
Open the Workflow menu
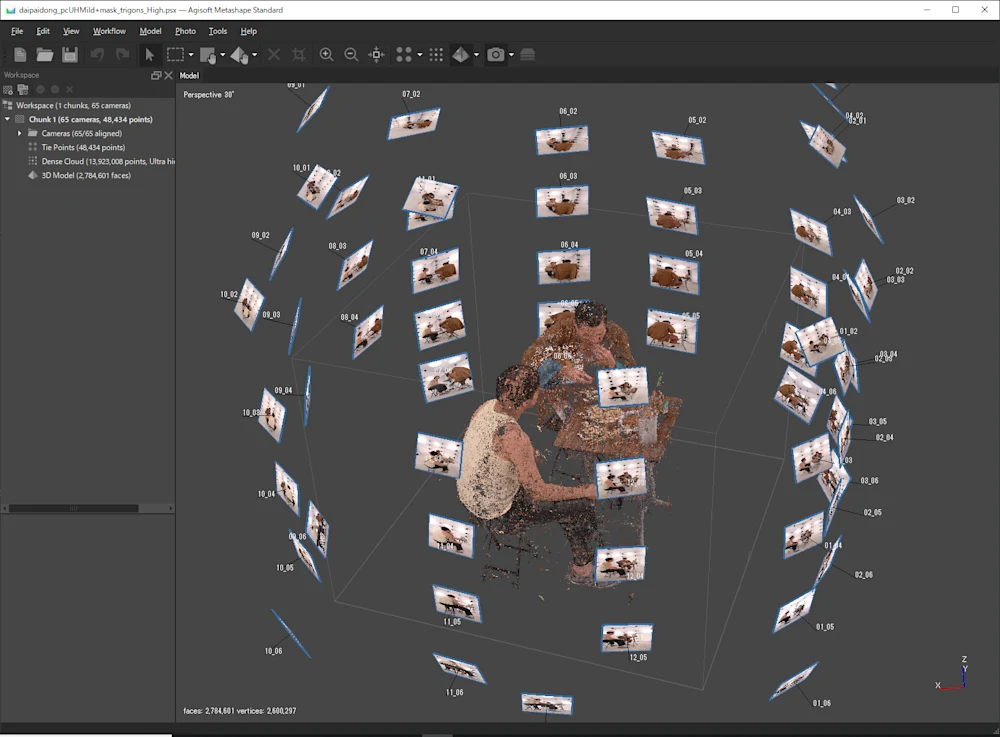click(109, 31)
